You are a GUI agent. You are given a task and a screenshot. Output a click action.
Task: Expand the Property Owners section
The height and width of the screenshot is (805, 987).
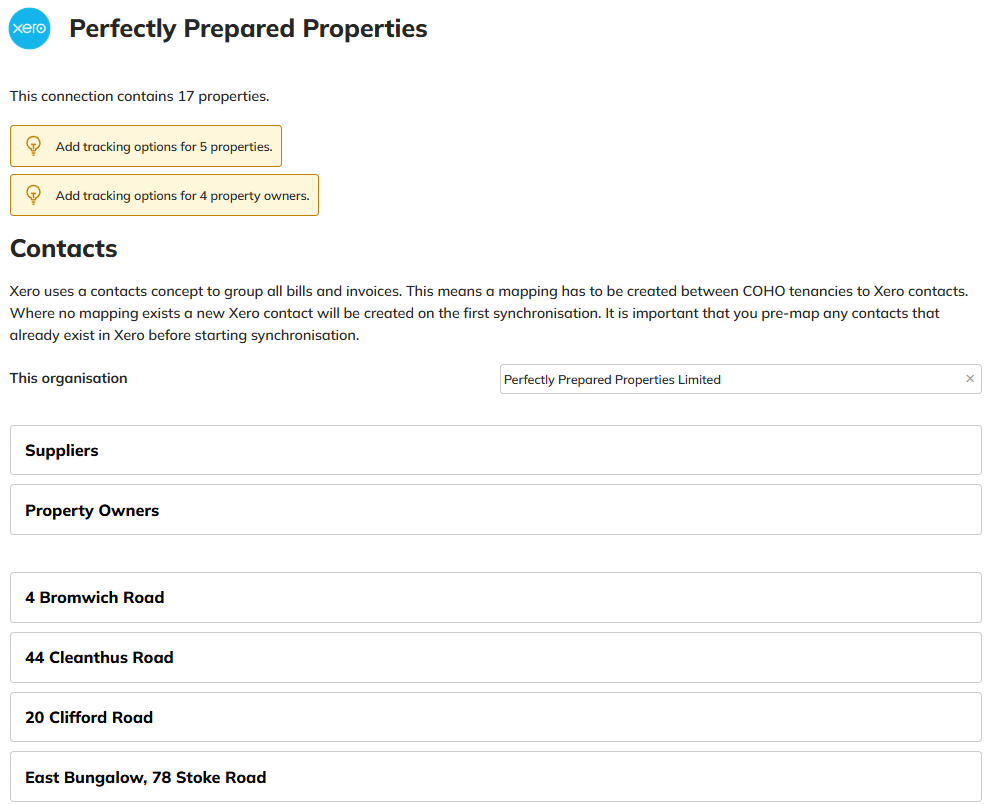point(495,511)
